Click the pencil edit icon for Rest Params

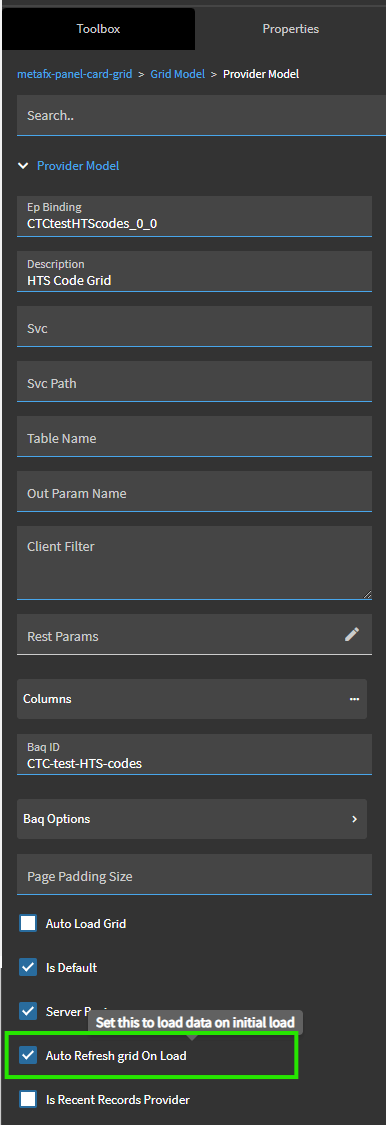[352, 634]
